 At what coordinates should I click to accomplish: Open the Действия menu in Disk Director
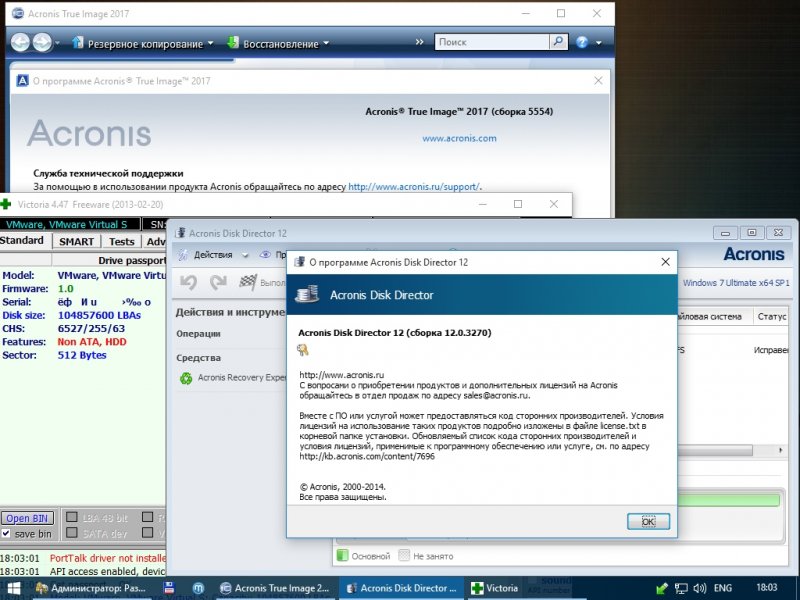pyautogui.click(x=213, y=255)
